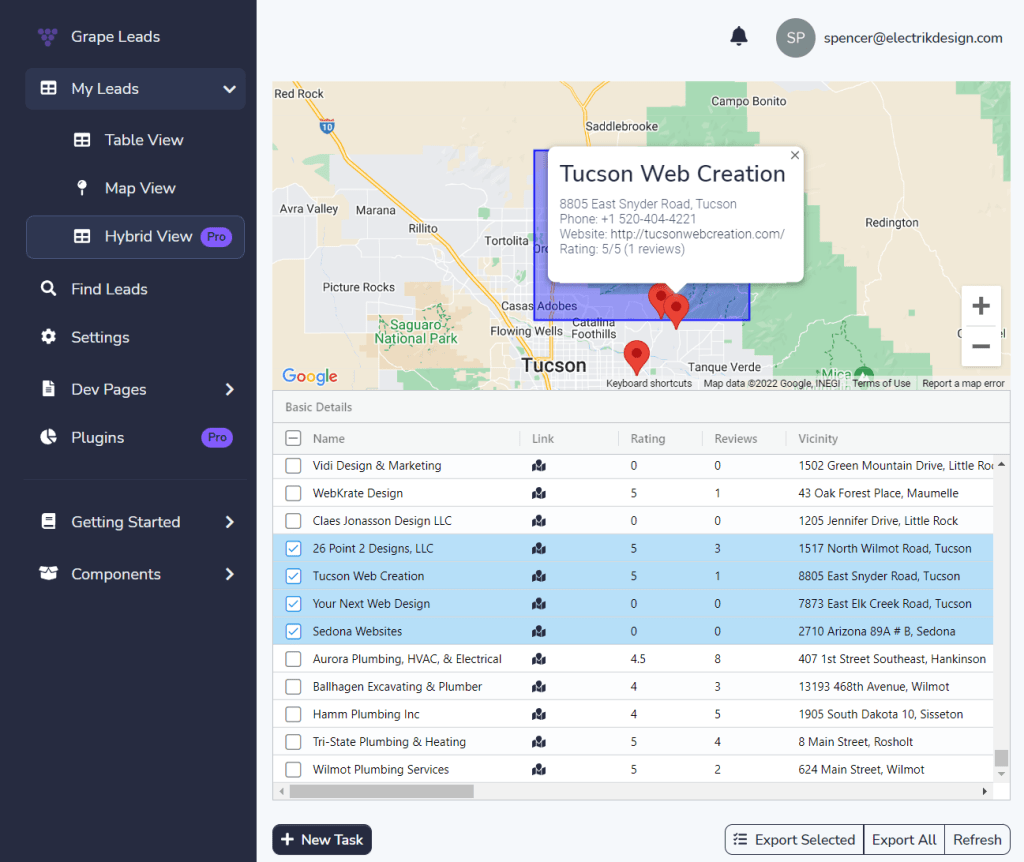Click Report a map error link
This screenshot has width=1024, height=862.
click(963, 383)
